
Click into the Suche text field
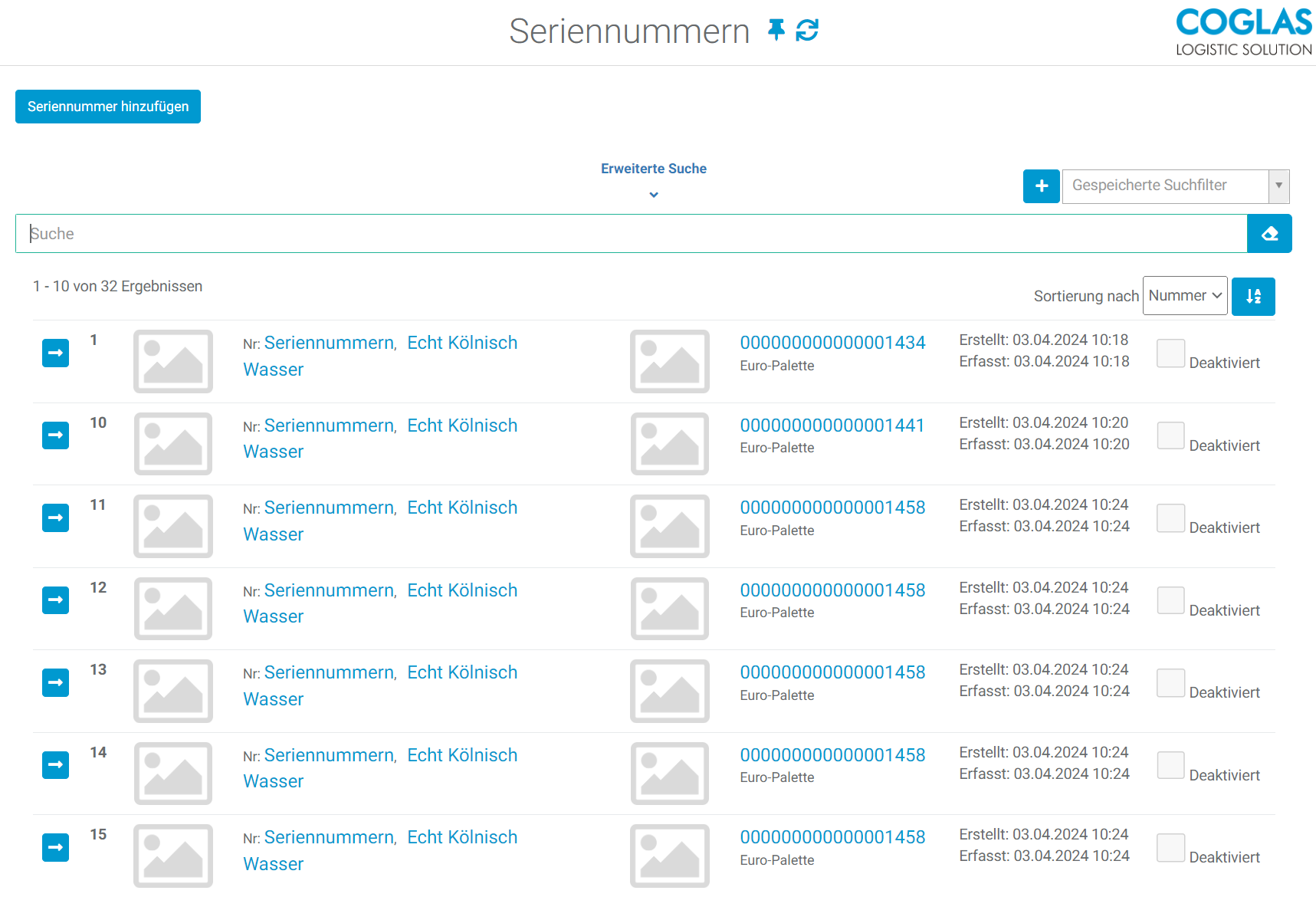(628, 234)
